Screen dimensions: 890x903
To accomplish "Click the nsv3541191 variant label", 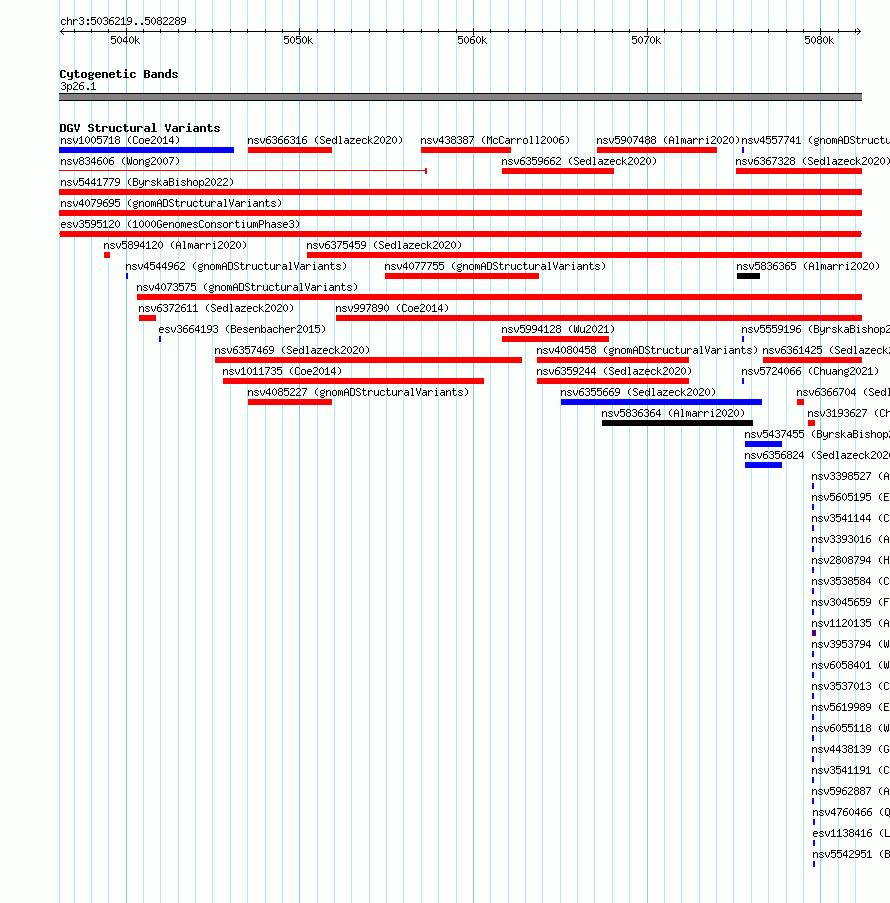I will point(850,771).
